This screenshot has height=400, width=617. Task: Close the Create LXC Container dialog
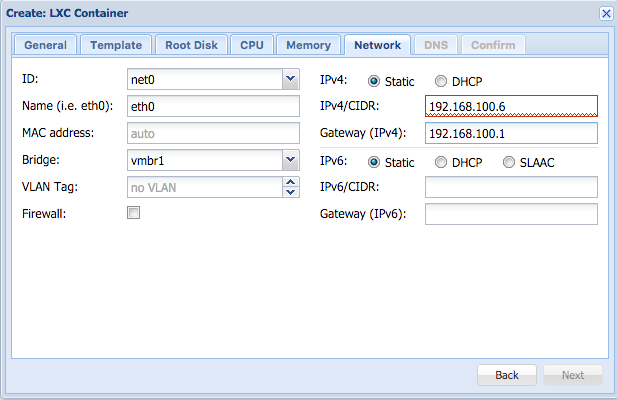tap(606, 13)
